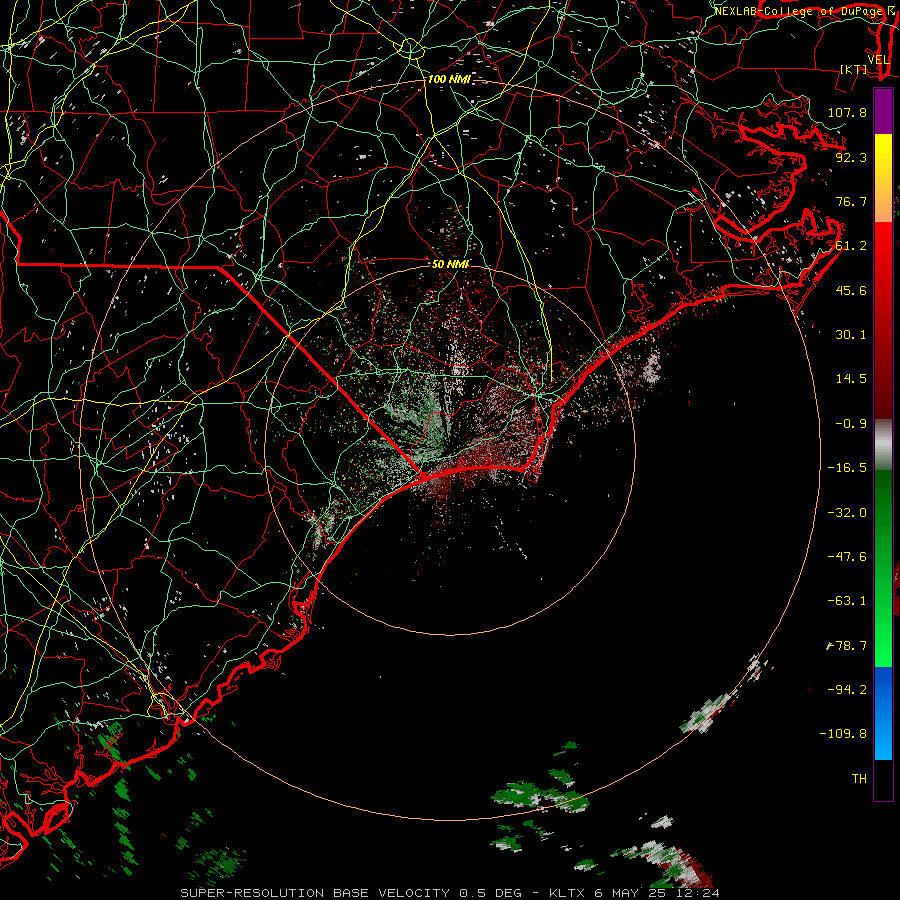Pick the gray near-zero segment of color bar

(x=883, y=445)
